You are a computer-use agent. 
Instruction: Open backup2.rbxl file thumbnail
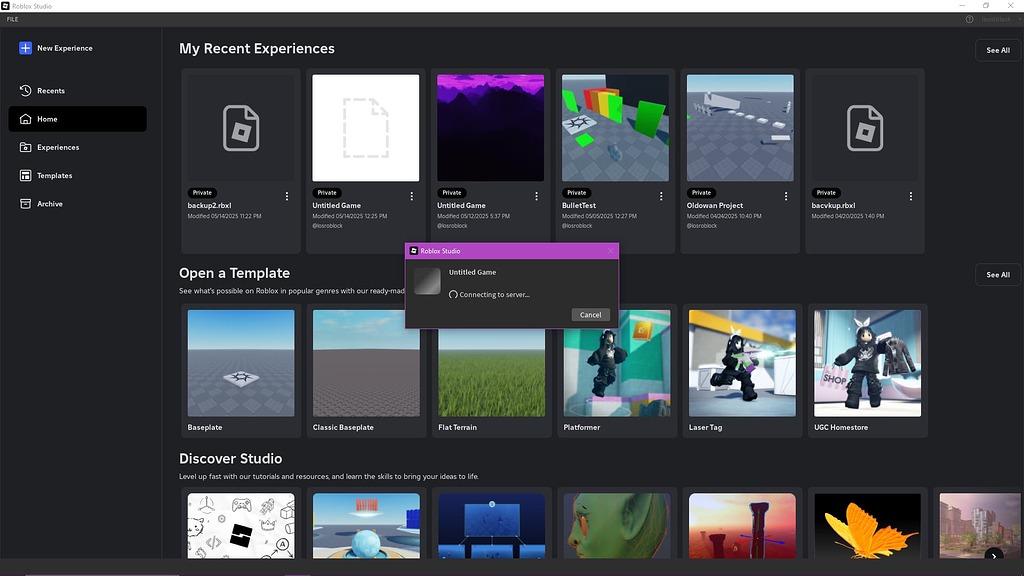point(241,128)
